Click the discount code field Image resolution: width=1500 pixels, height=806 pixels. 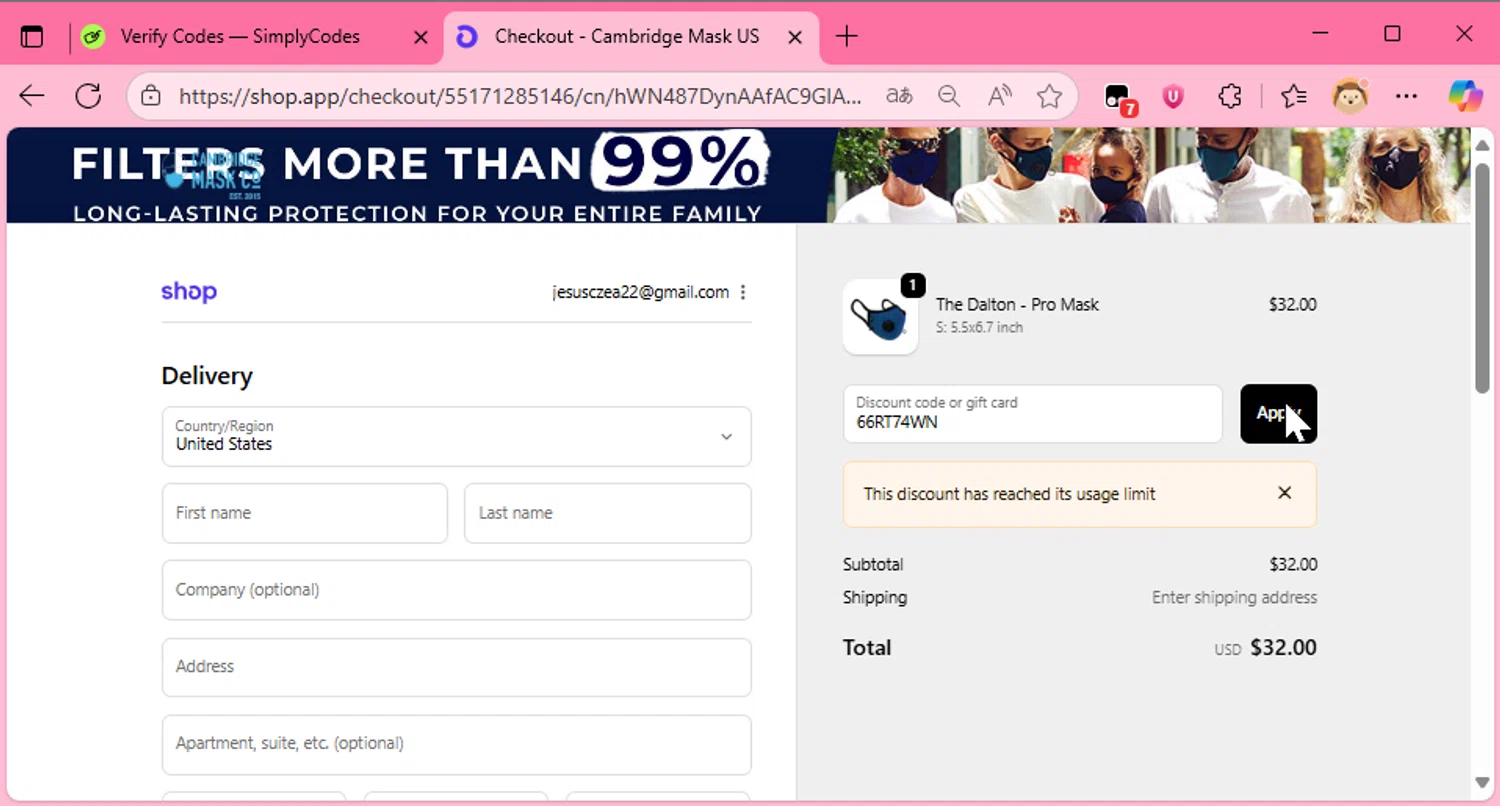[1032, 413]
